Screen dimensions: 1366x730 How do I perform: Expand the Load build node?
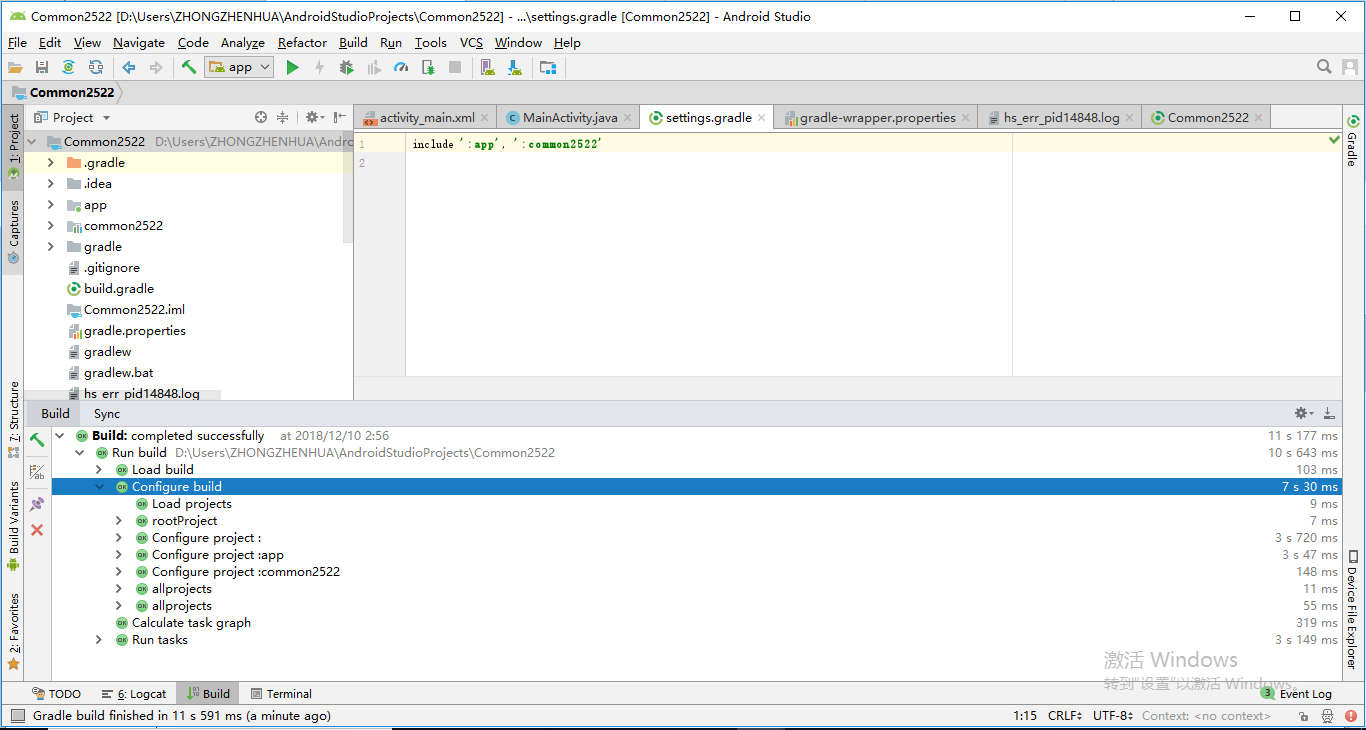click(99, 470)
